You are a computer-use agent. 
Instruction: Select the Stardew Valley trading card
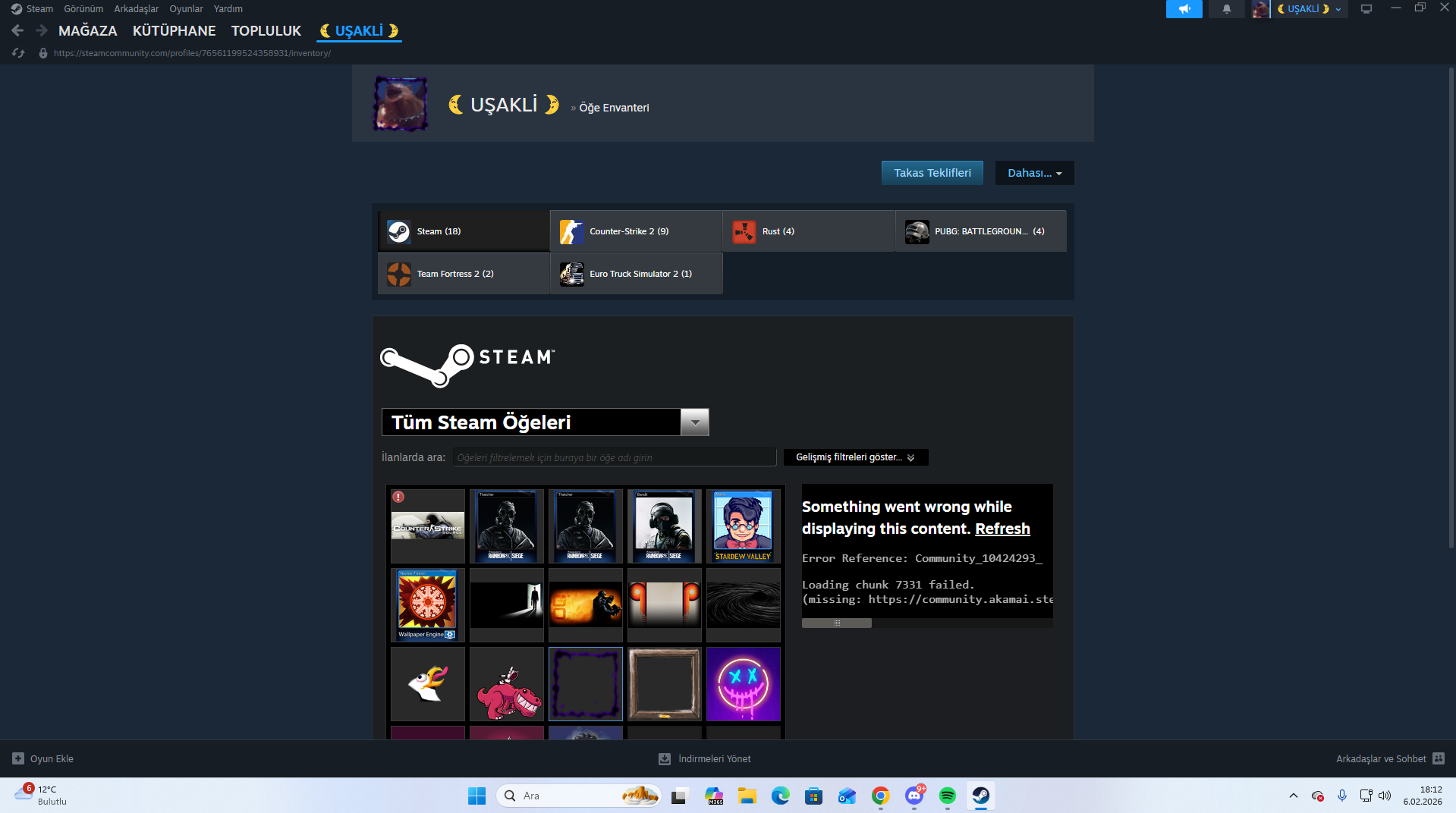click(744, 526)
